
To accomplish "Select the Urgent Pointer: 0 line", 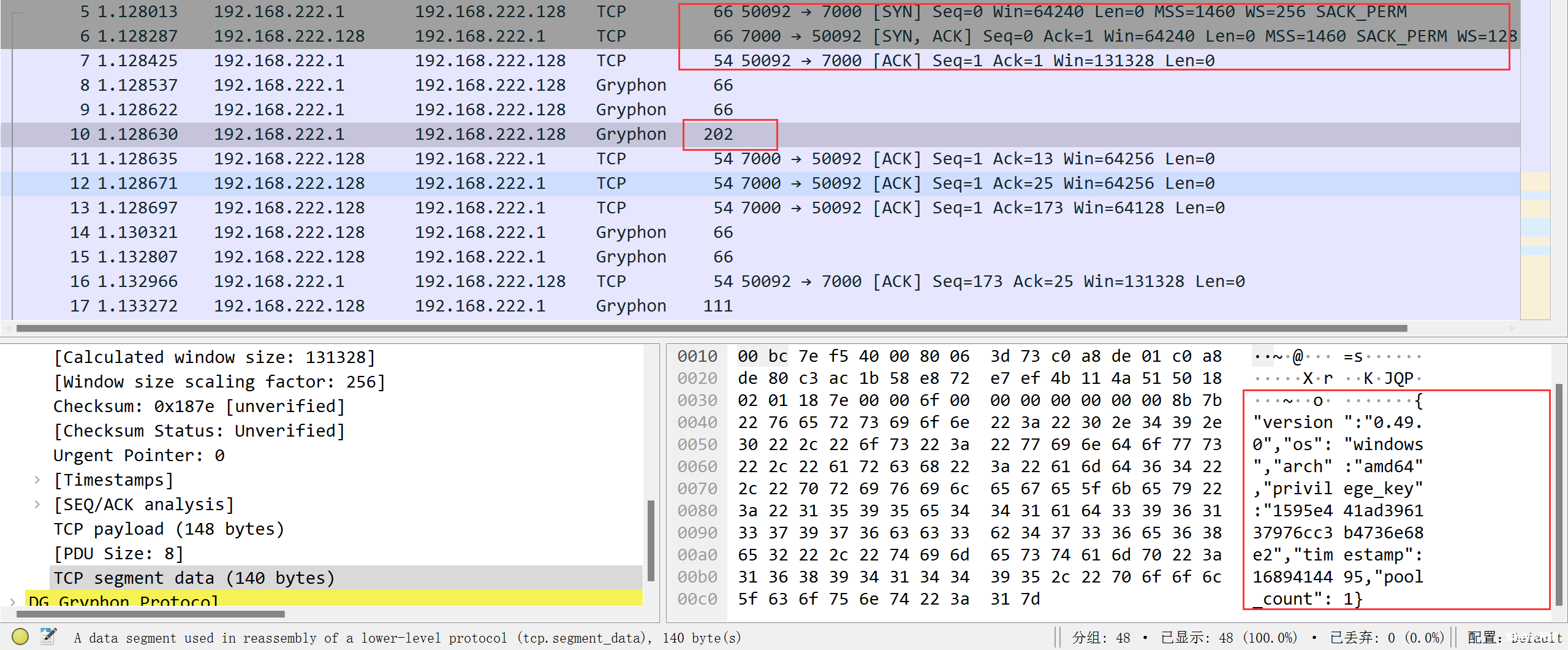I will (x=139, y=456).
